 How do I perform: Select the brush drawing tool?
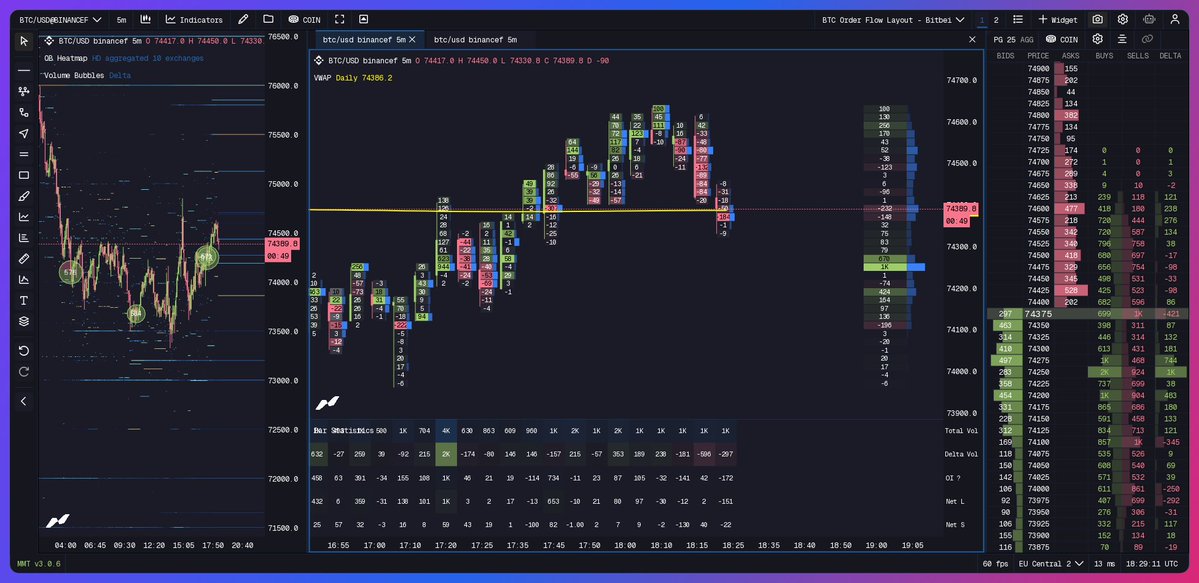(x=24, y=196)
